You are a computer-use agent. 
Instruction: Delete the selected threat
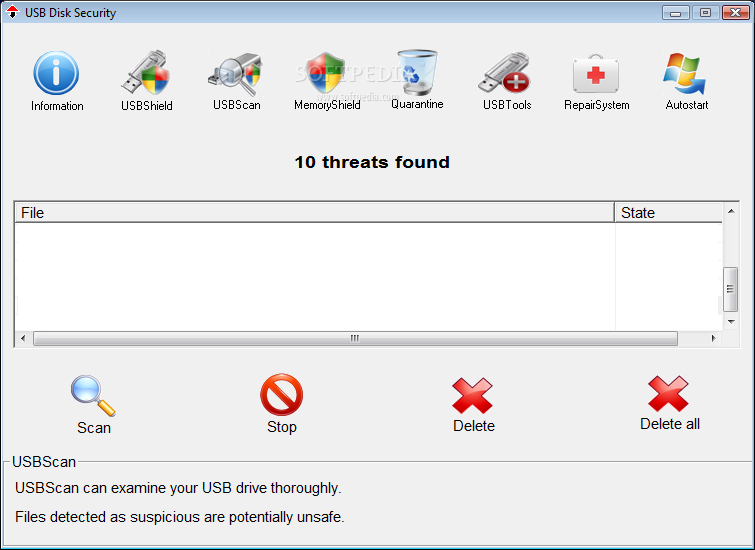pos(473,405)
